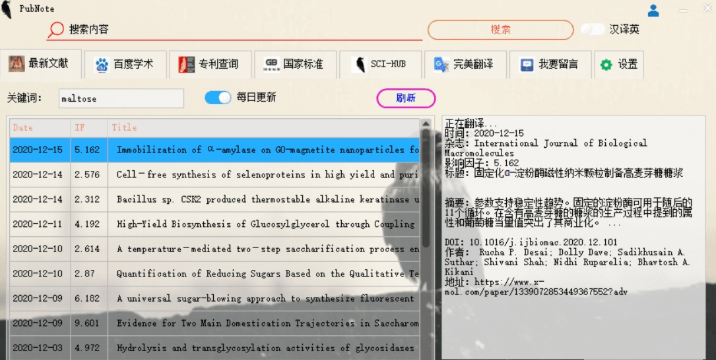This screenshot has height=360, width=716.
Task: Sort by the Date column header
Action: pyautogui.click(x=40, y=127)
